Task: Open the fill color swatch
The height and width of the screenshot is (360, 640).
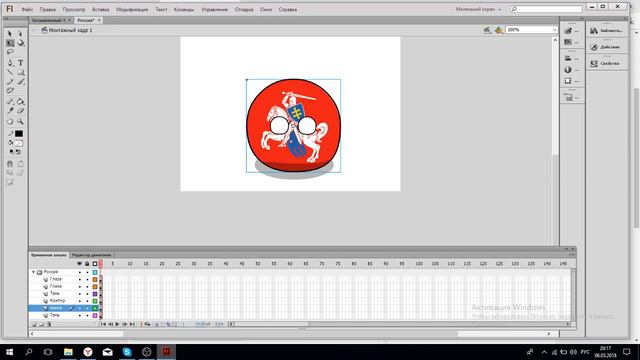Action: [x=19, y=143]
